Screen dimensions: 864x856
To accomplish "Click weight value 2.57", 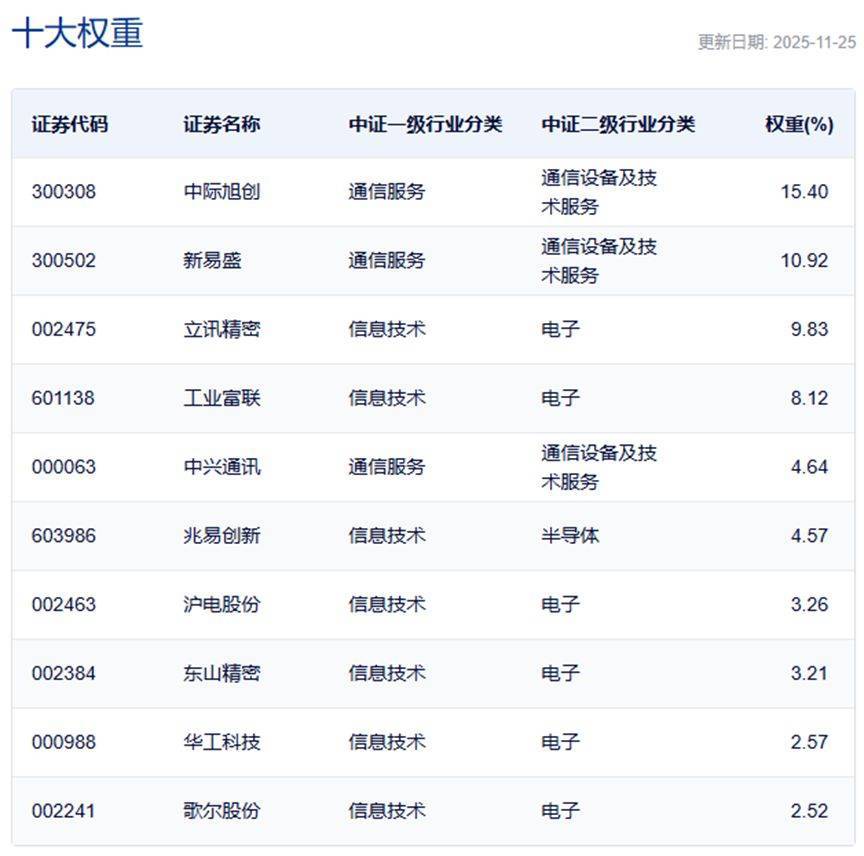I will coord(809,742).
